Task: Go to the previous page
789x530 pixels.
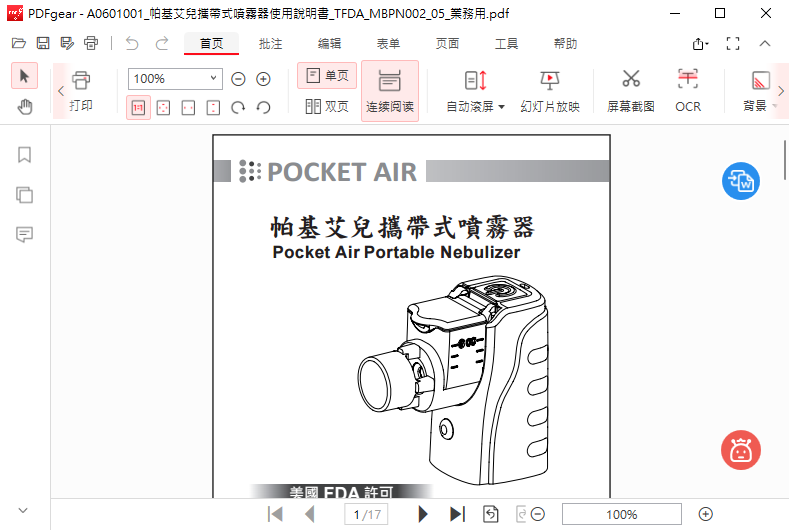Action: click(x=310, y=514)
